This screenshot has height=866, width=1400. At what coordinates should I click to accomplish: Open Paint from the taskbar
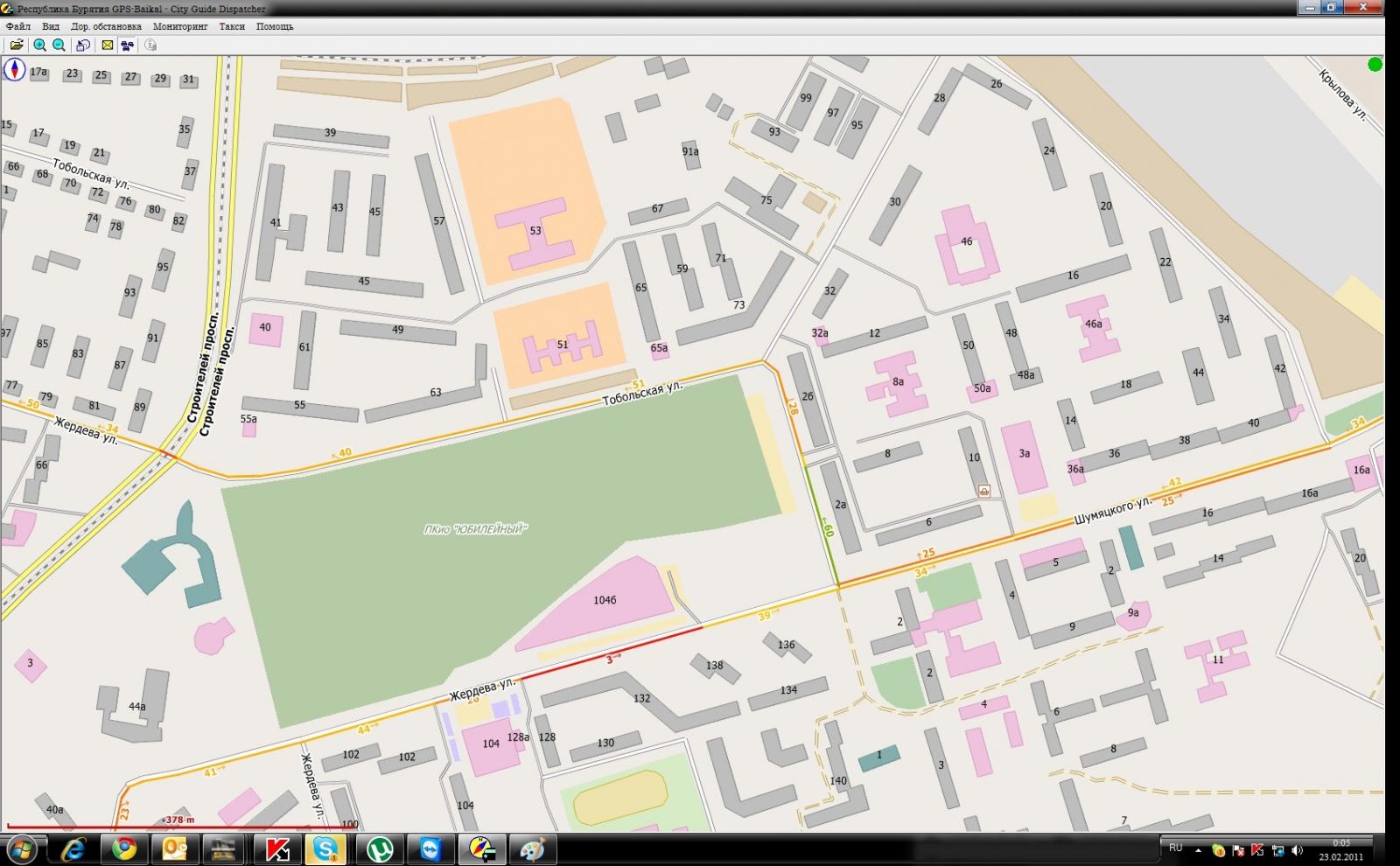[x=532, y=849]
